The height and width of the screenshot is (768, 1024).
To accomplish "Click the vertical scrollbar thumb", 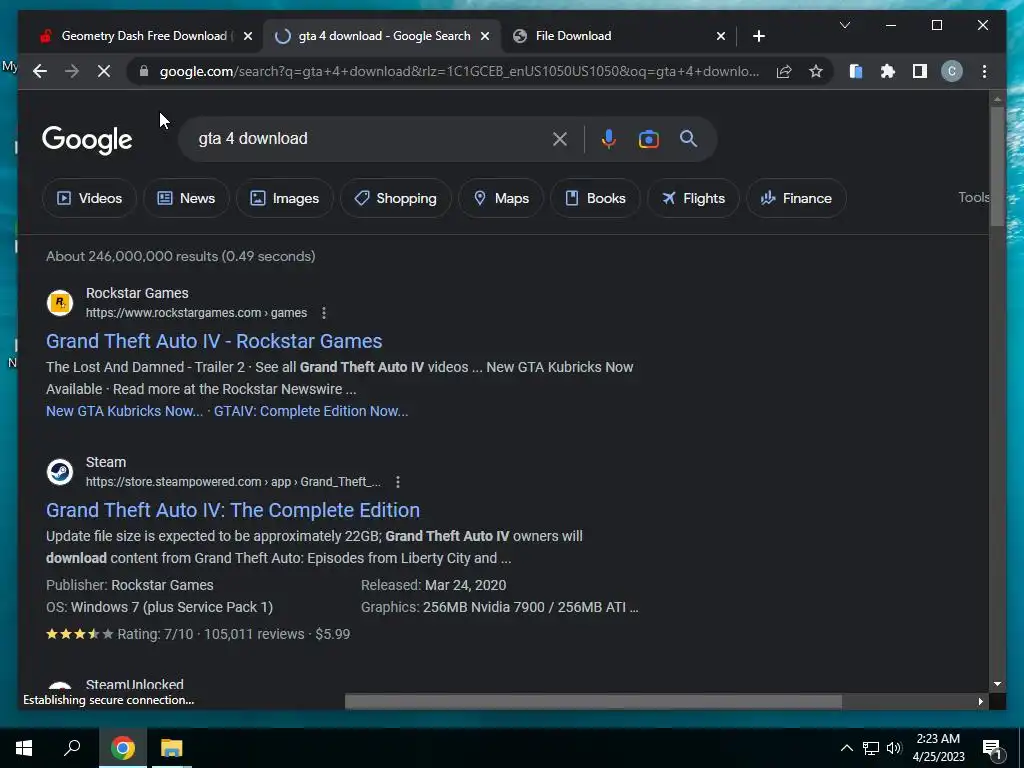I will click(x=997, y=166).
